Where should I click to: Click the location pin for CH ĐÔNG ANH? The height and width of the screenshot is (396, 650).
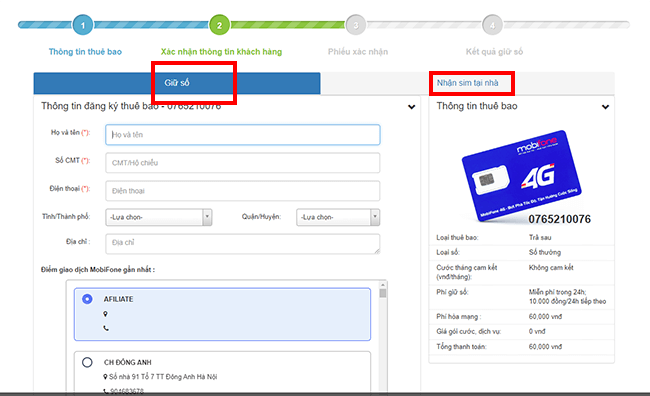[105, 377]
